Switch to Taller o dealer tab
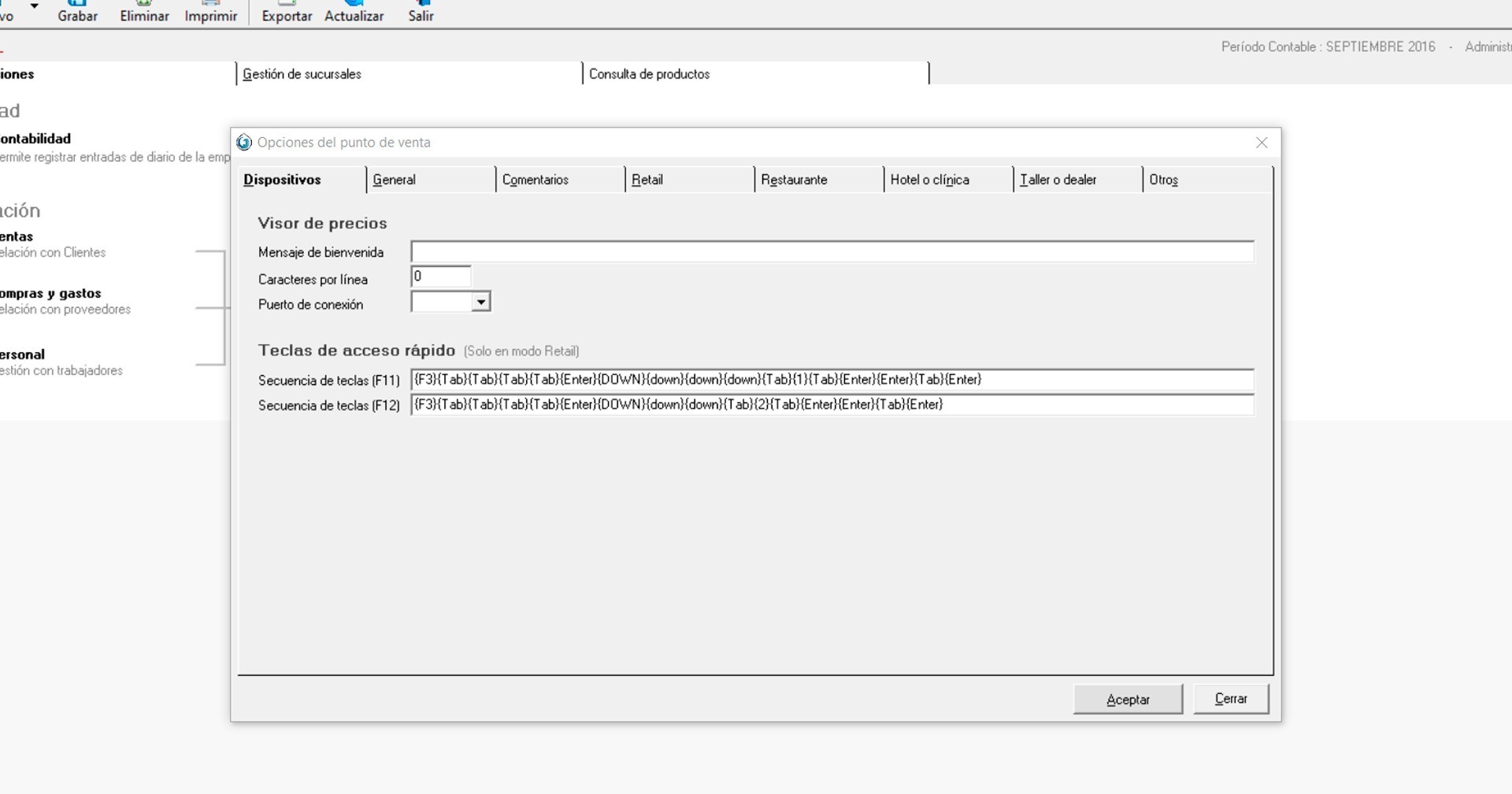The image size is (1512, 794). [x=1058, y=180]
